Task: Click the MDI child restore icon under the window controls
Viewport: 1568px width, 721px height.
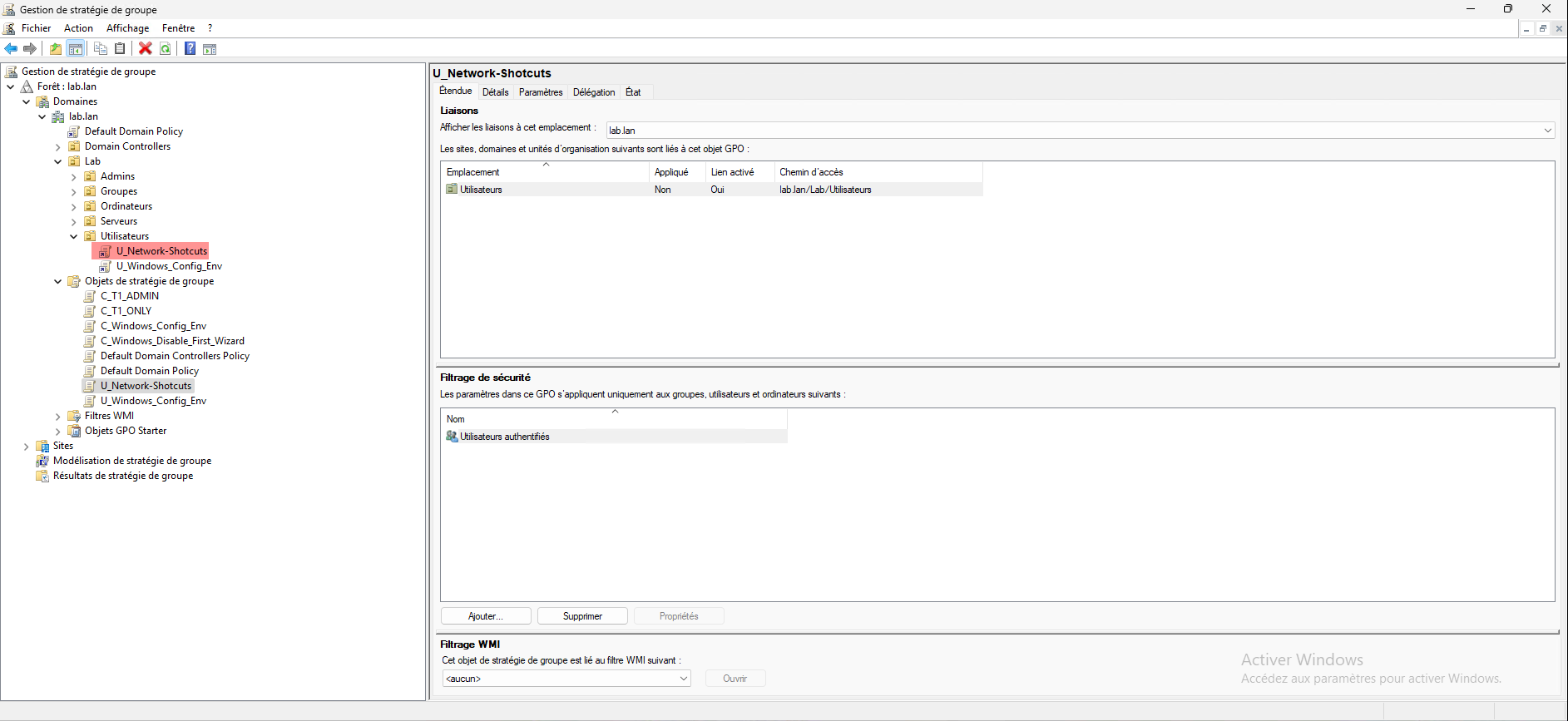Action: (x=1542, y=28)
